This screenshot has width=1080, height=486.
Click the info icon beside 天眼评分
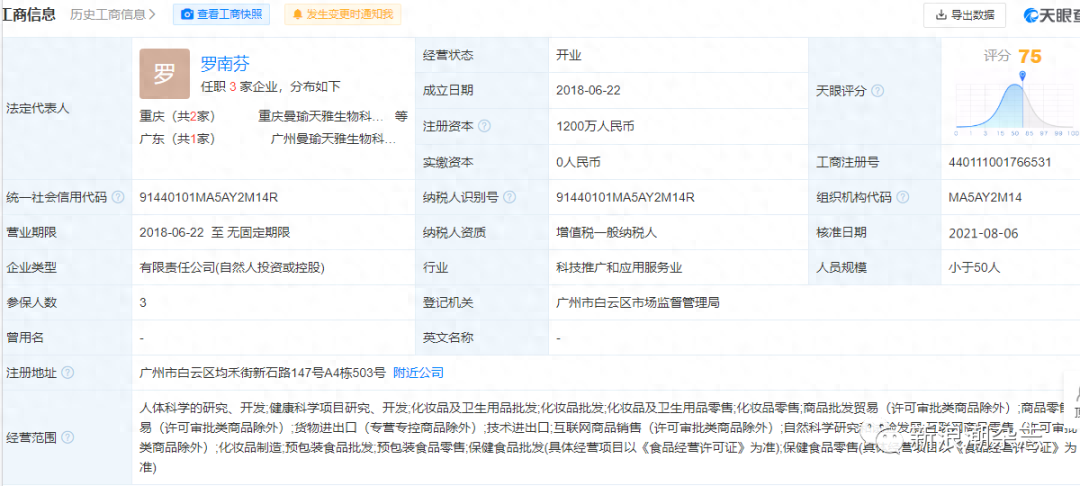pos(877,91)
